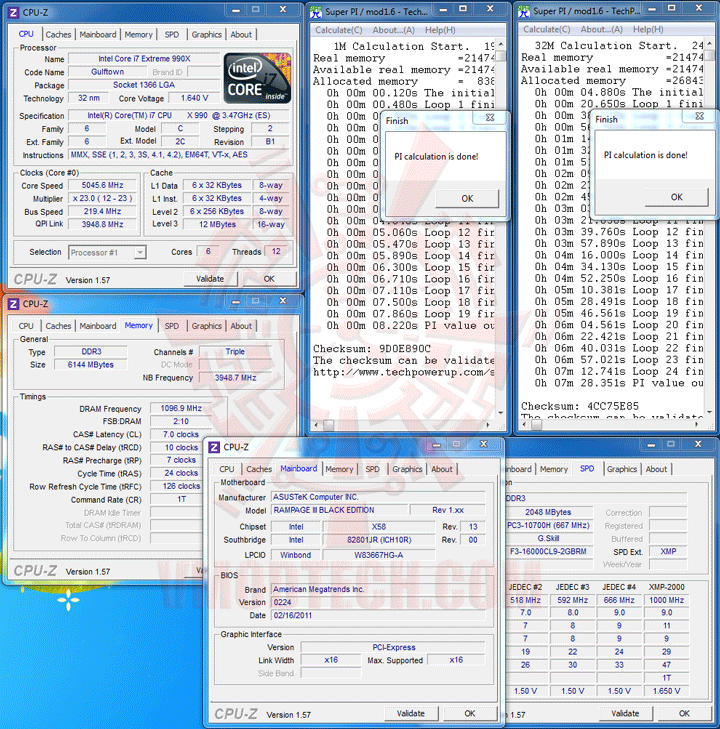
Task: Click the Core Voltage value 1.640 V
Action: [x=194, y=98]
